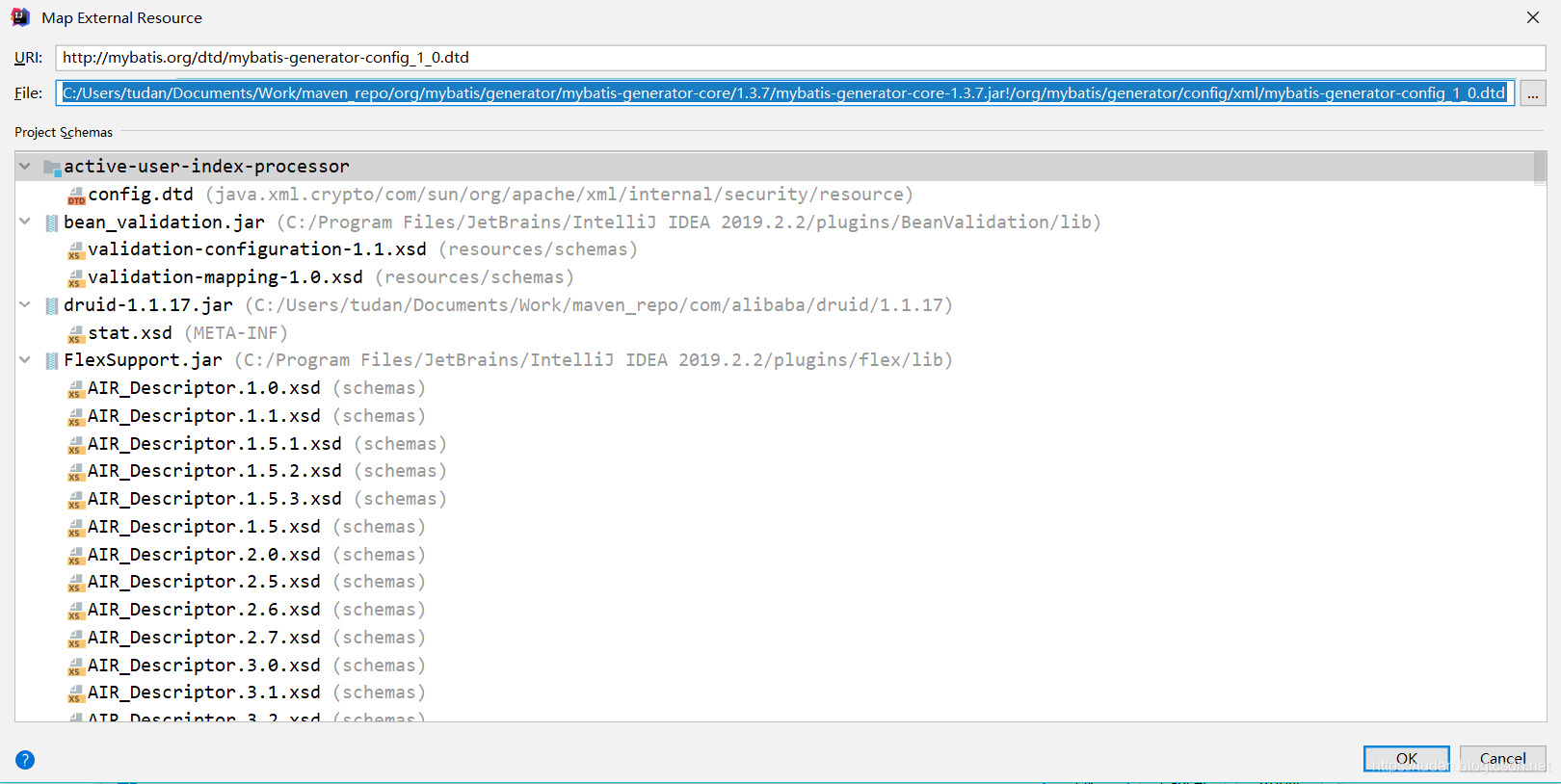Click the validation-configuration-1.1.xsd file icon
The height and width of the screenshot is (784, 1561).
tap(76, 250)
